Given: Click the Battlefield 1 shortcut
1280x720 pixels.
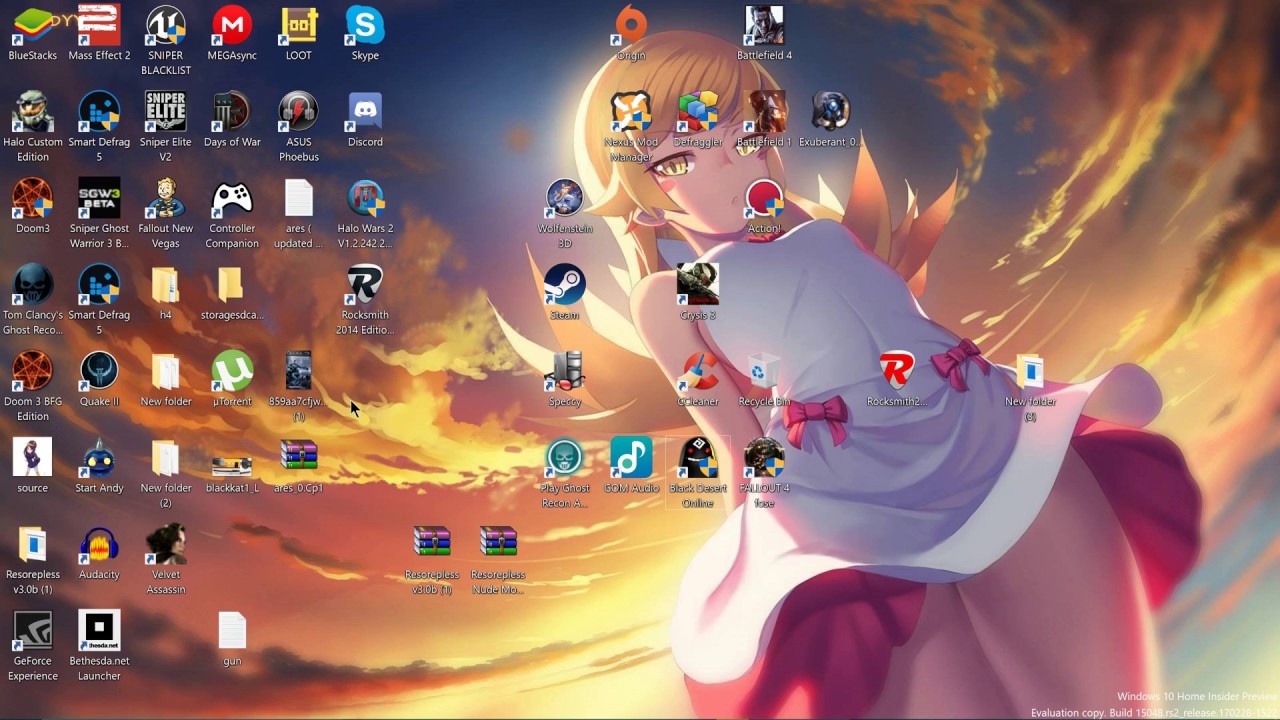Looking at the screenshot, I should click(x=764, y=112).
